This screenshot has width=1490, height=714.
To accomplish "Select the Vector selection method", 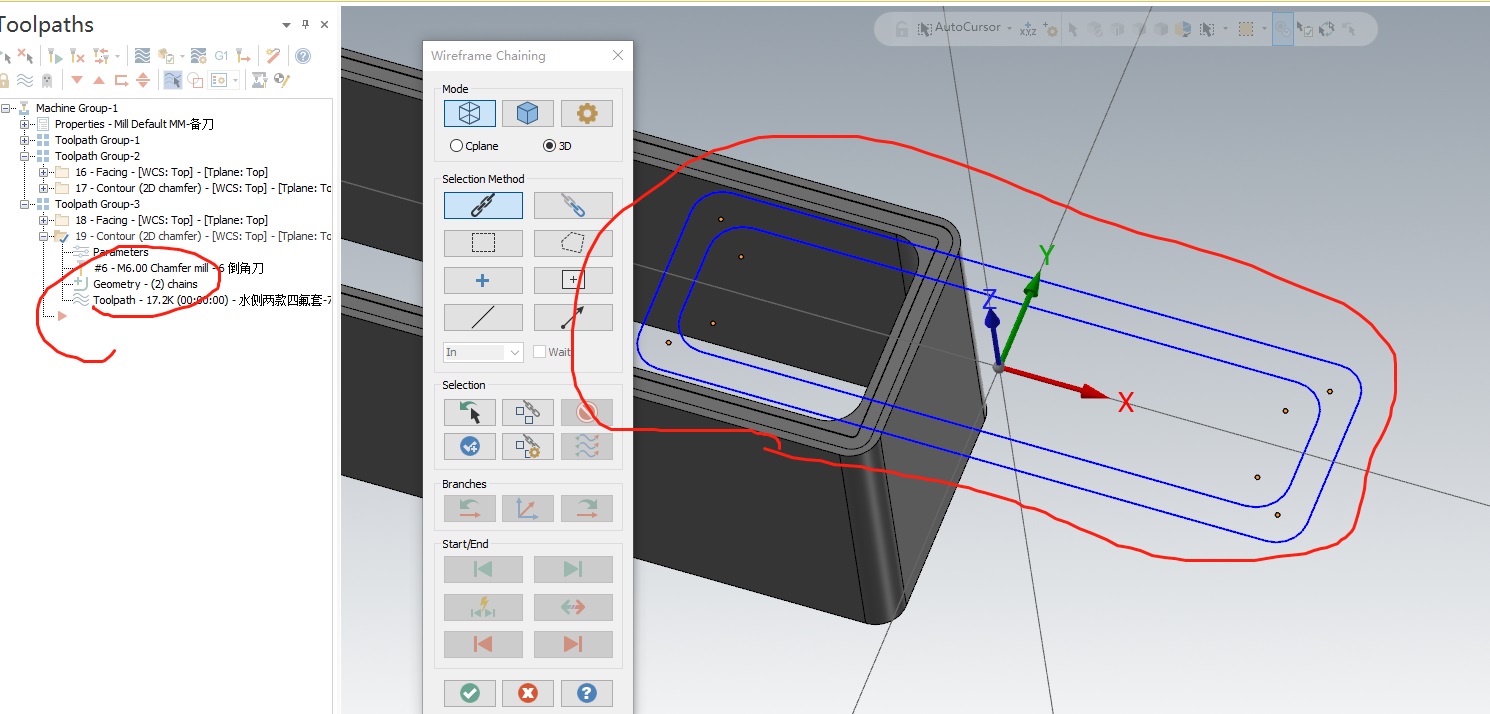I will click(573, 317).
